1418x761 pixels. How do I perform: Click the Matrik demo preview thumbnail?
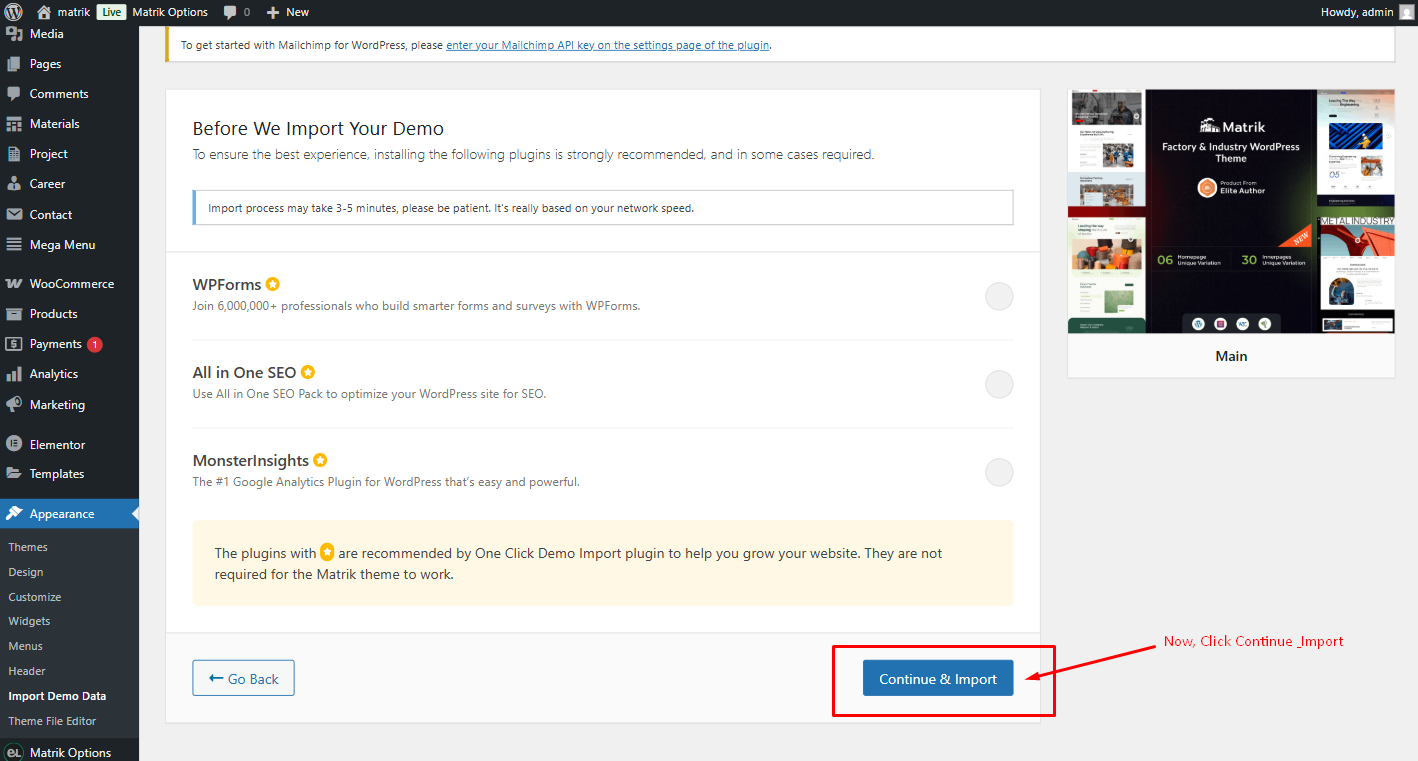1231,211
